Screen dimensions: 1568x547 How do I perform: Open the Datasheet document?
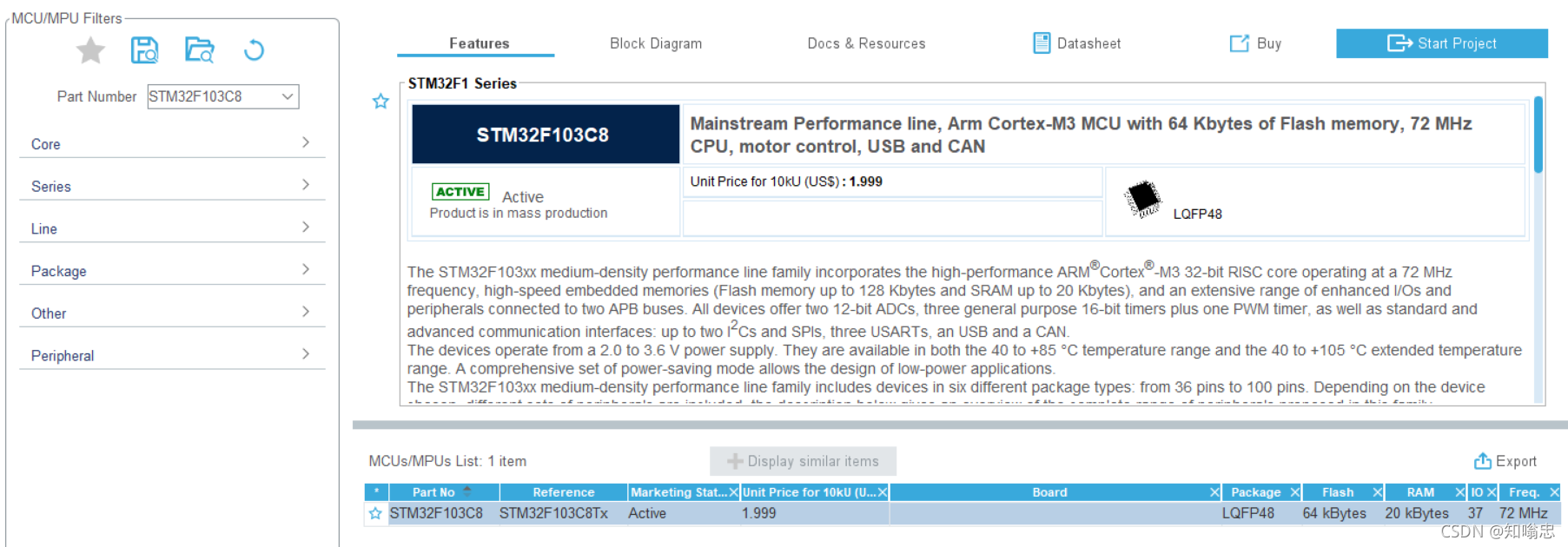(1077, 43)
